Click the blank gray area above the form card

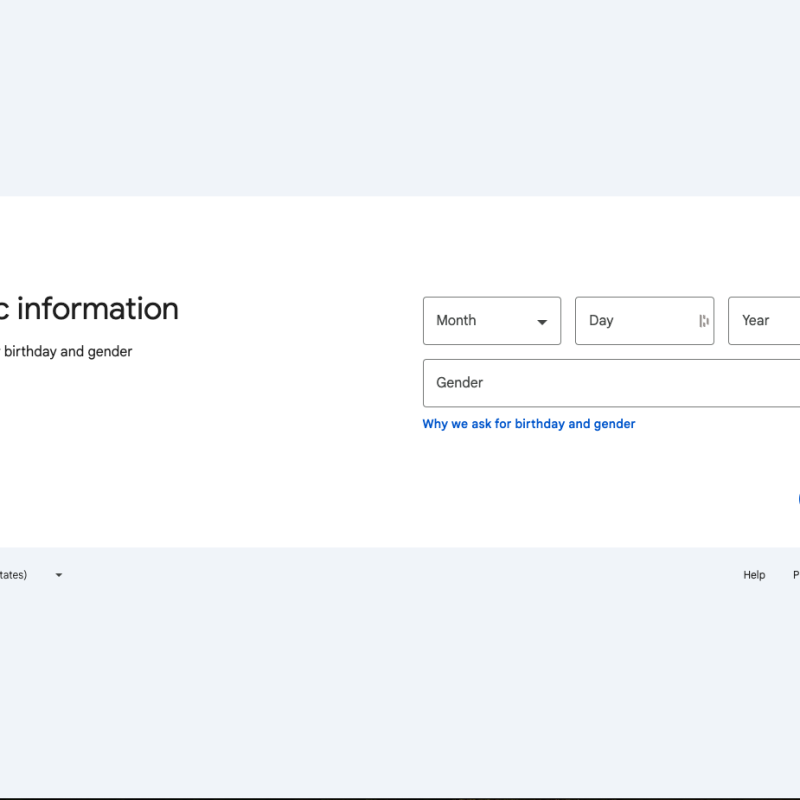coord(400,100)
